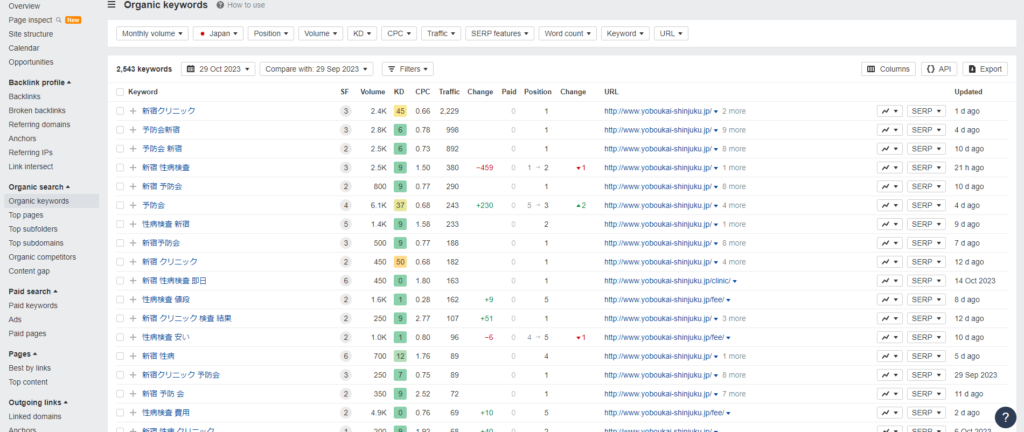This screenshot has width=1024, height=432.
Task: Go to Top pages in sidebar
Action: click(x=26, y=215)
